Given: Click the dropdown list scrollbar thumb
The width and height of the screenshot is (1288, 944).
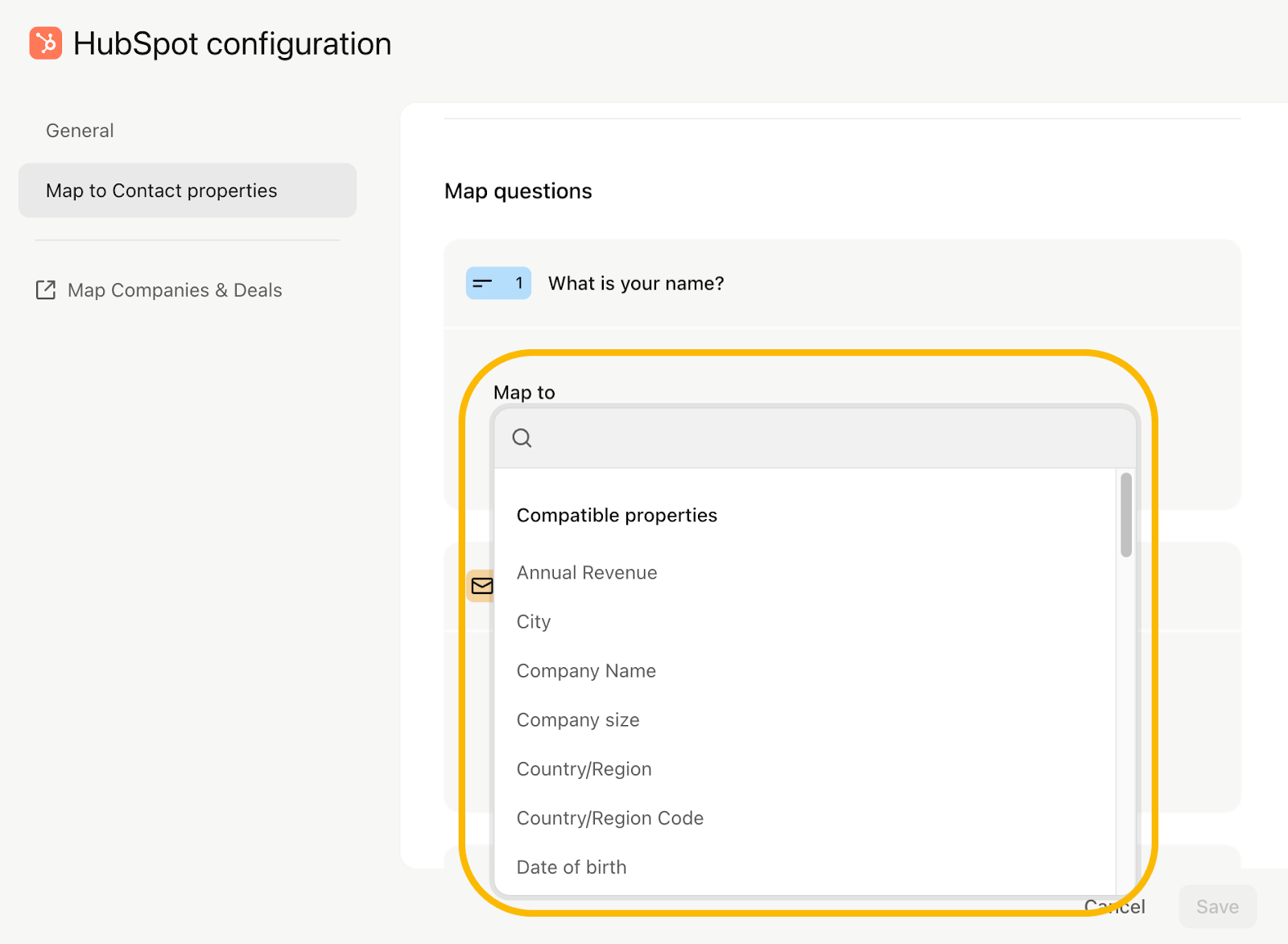Looking at the screenshot, I should pyautogui.click(x=1126, y=515).
